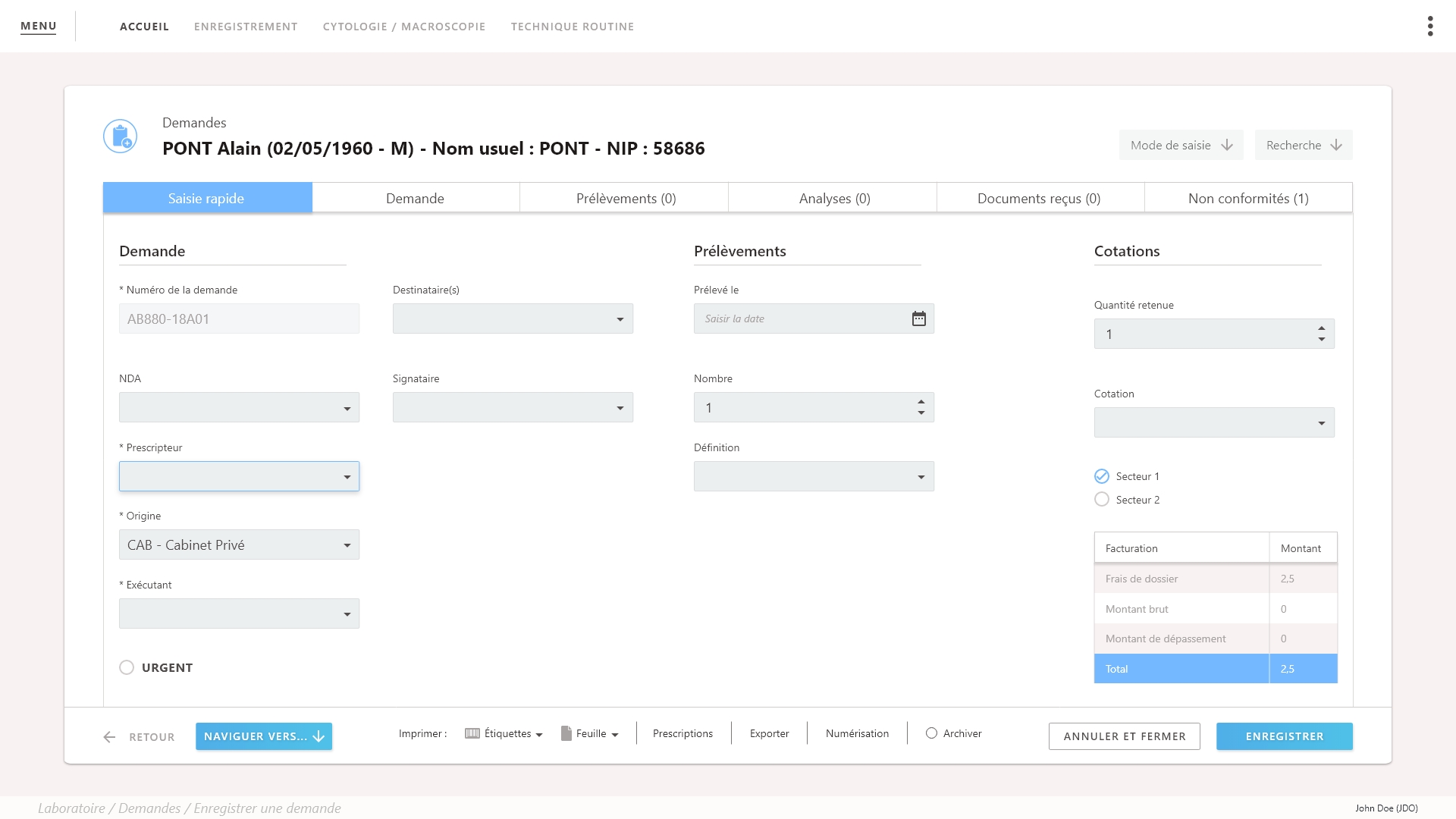The image size is (1456, 819).
Task: Expand the Prescripteur dropdown
Action: coord(239,476)
